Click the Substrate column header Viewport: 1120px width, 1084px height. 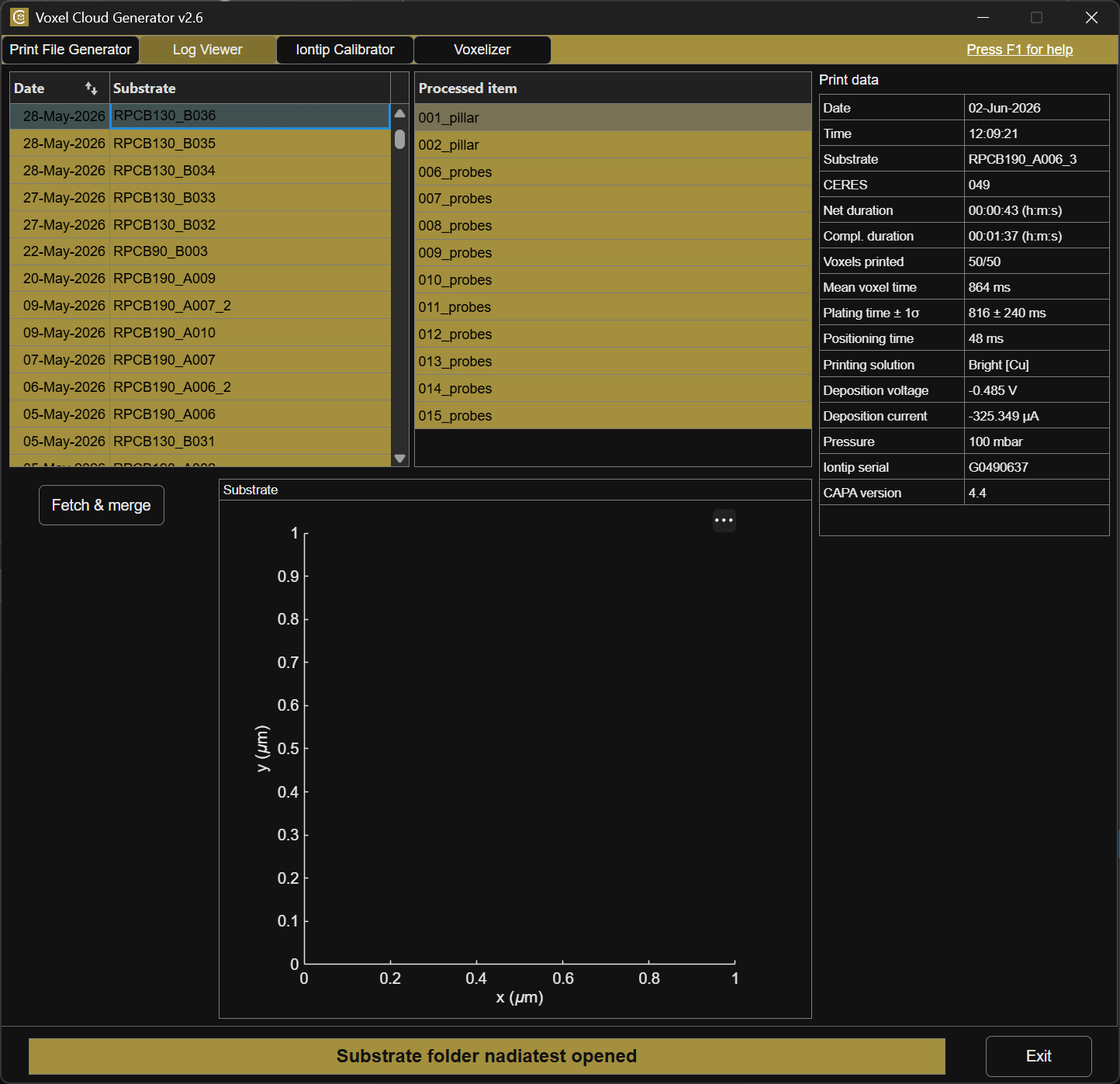(249, 88)
